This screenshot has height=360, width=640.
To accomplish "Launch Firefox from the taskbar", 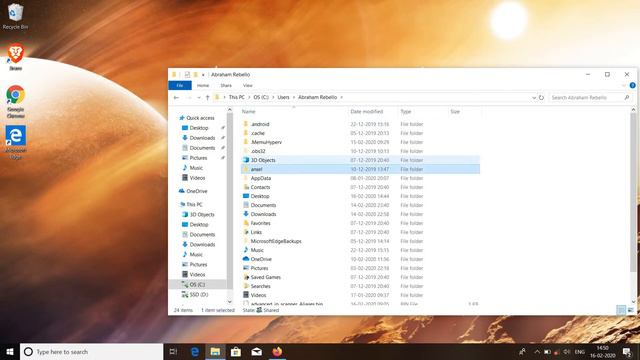I will pos(277,351).
